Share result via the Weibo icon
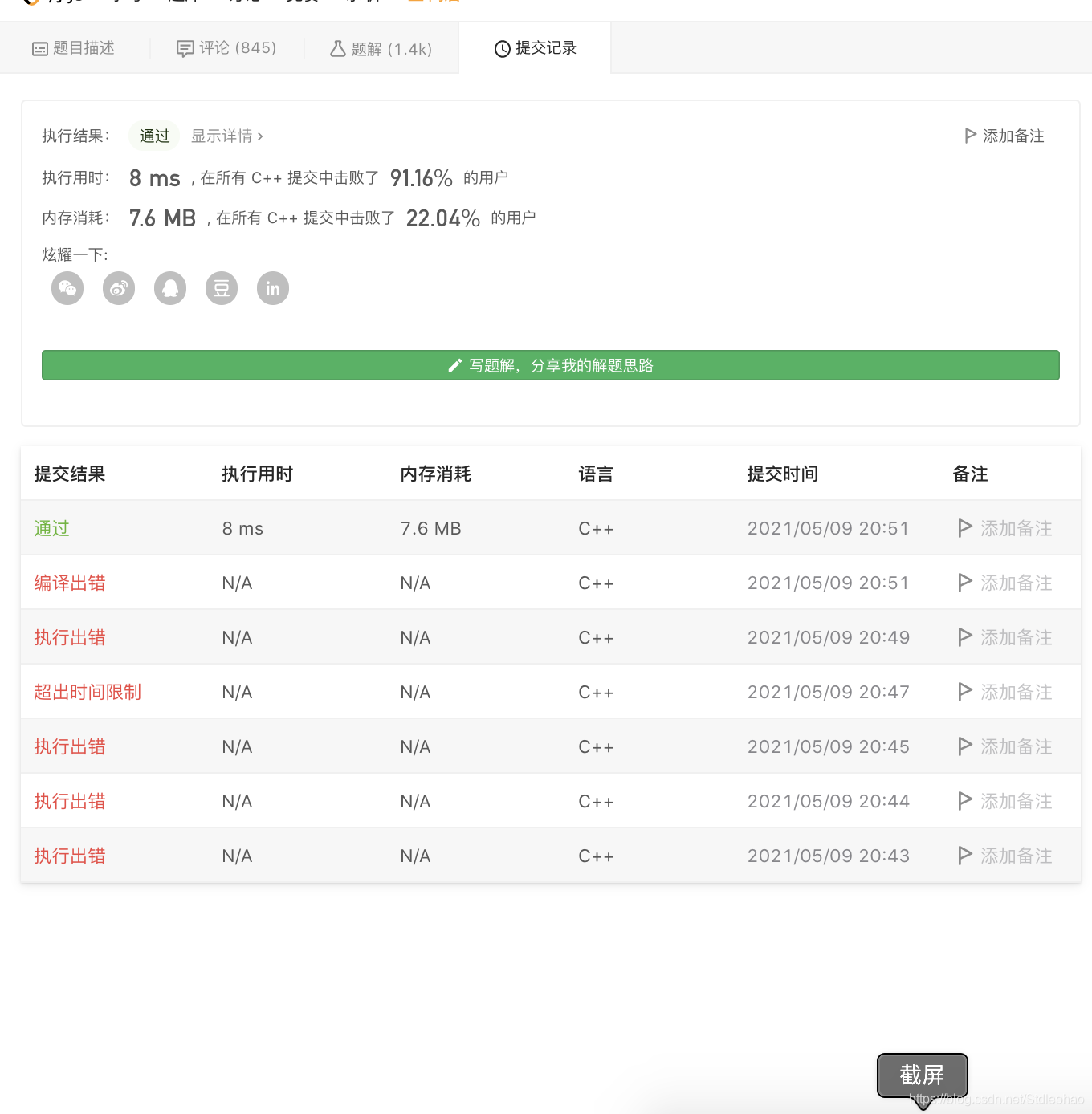Screen dimensions: 1092x1114 (x=118, y=288)
